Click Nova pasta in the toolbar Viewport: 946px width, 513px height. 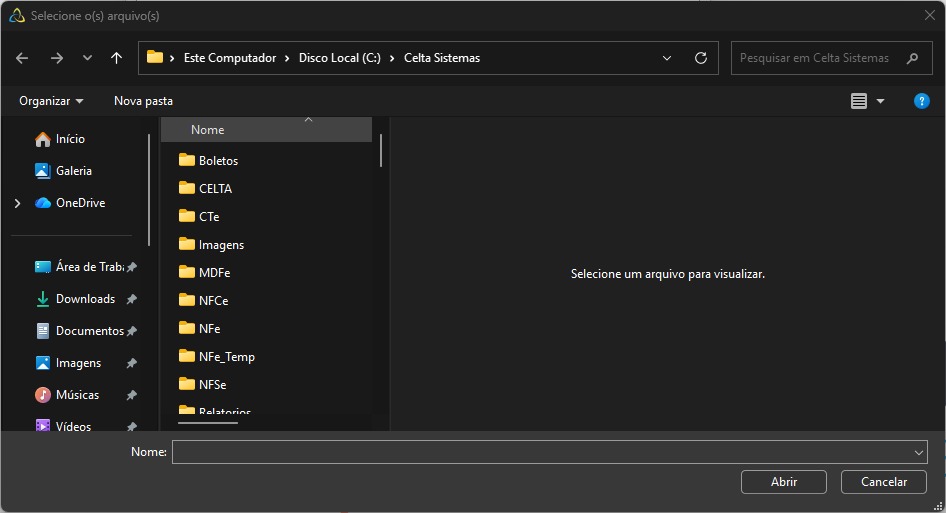(x=143, y=101)
